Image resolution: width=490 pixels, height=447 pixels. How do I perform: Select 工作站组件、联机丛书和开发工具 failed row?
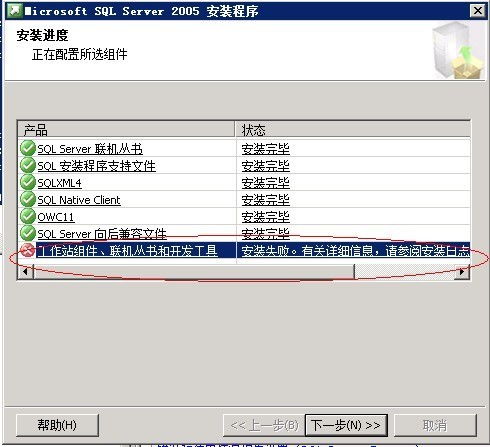click(x=244, y=251)
